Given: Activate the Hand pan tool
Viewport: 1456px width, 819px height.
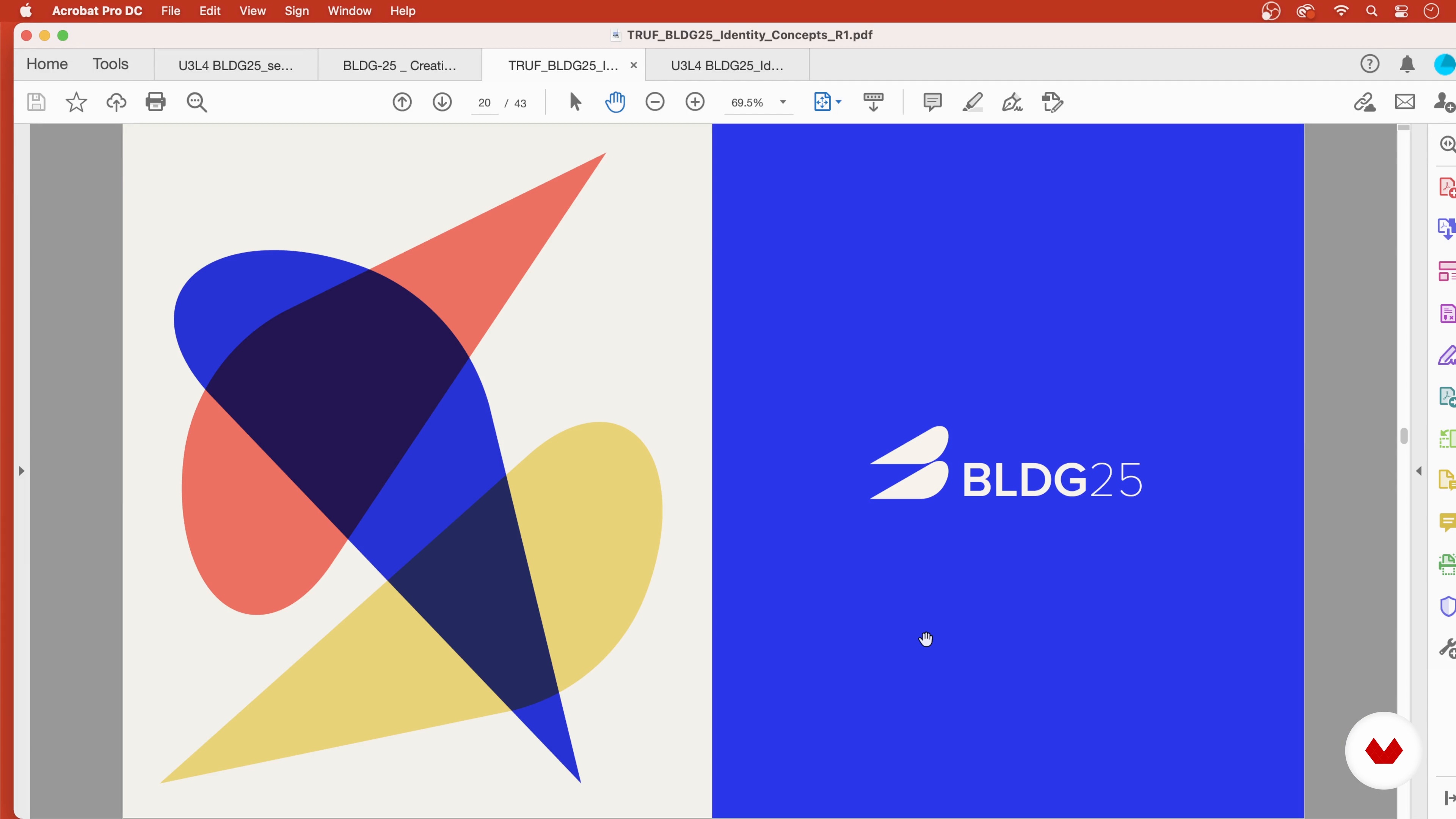Looking at the screenshot, I should (x=615, y=102).
